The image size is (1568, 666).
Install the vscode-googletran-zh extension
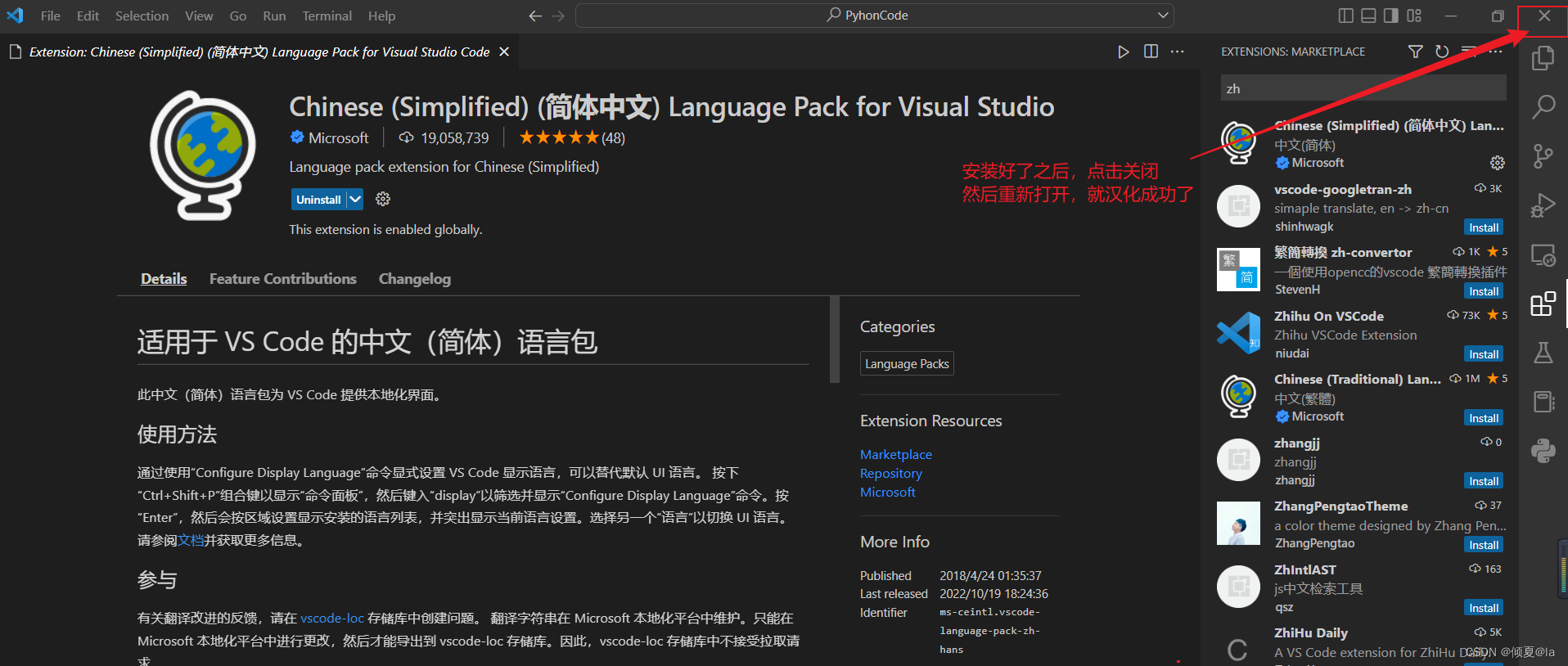(1484, 227)
